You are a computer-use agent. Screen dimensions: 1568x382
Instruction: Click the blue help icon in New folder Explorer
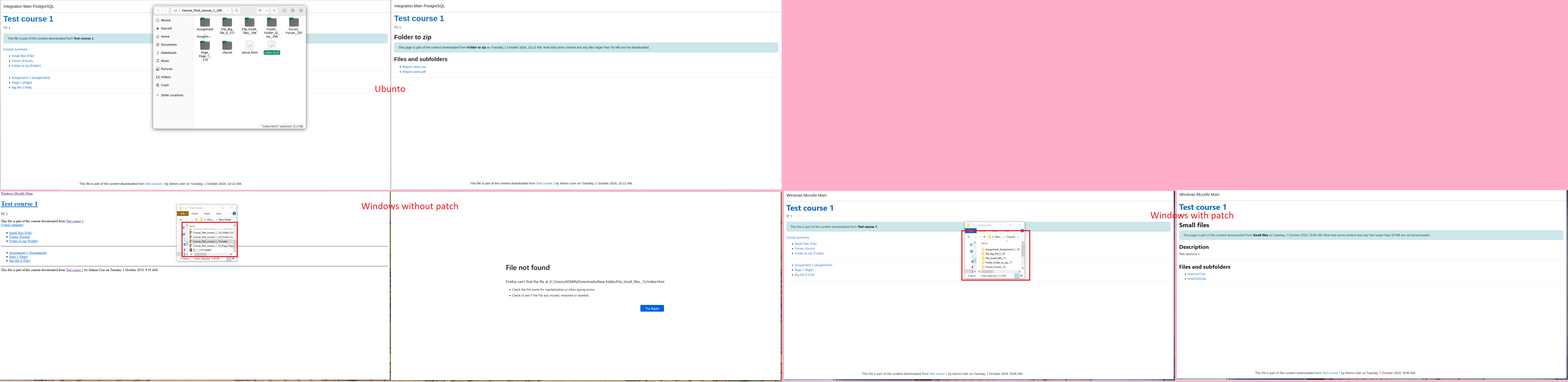click(x=234, y=214)
